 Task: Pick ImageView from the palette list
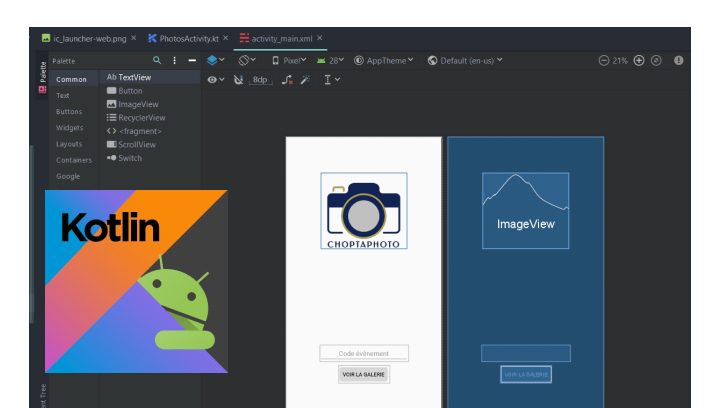(x=133, y=104)
